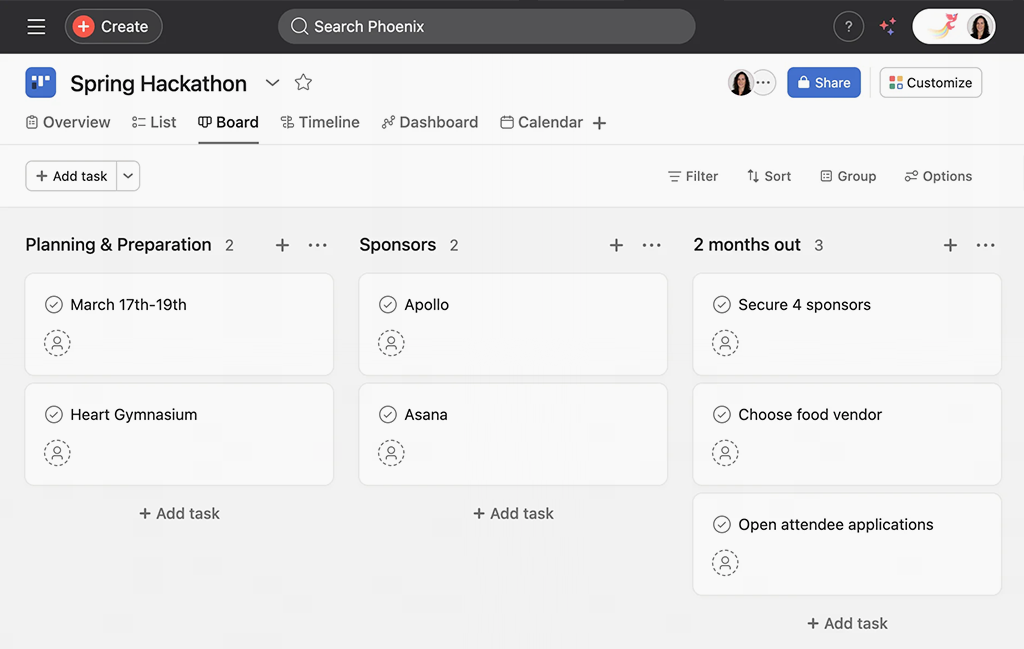1024x649 pixels.
Task: Assign the Asana task
Action: [x=391, y=452]
